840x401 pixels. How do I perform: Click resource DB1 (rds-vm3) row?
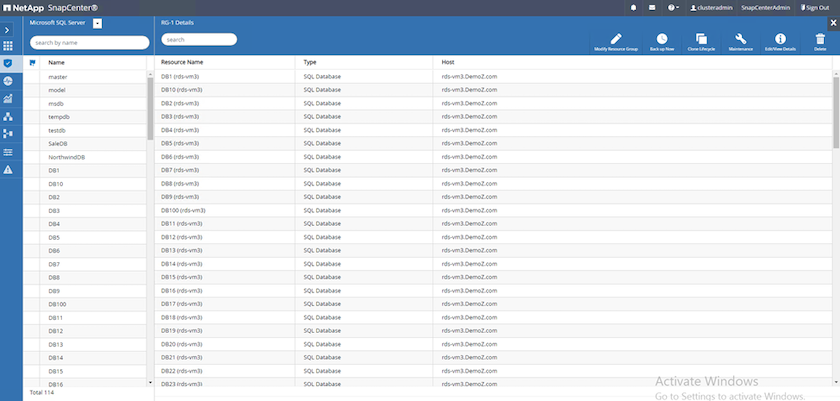493,76
